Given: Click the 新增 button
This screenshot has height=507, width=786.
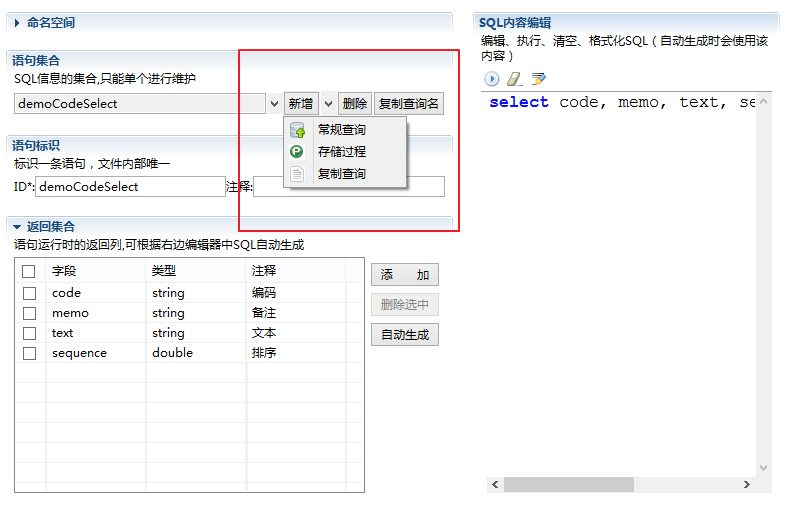Looking at the screenshot, I should pyautogui.click(x=301, y=104).
